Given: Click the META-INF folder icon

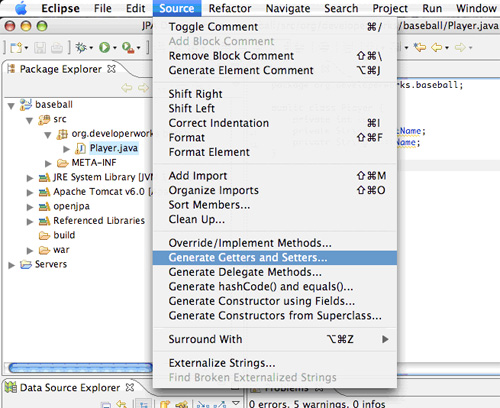Looking at the screenshot, I should (x=63, y=163).
